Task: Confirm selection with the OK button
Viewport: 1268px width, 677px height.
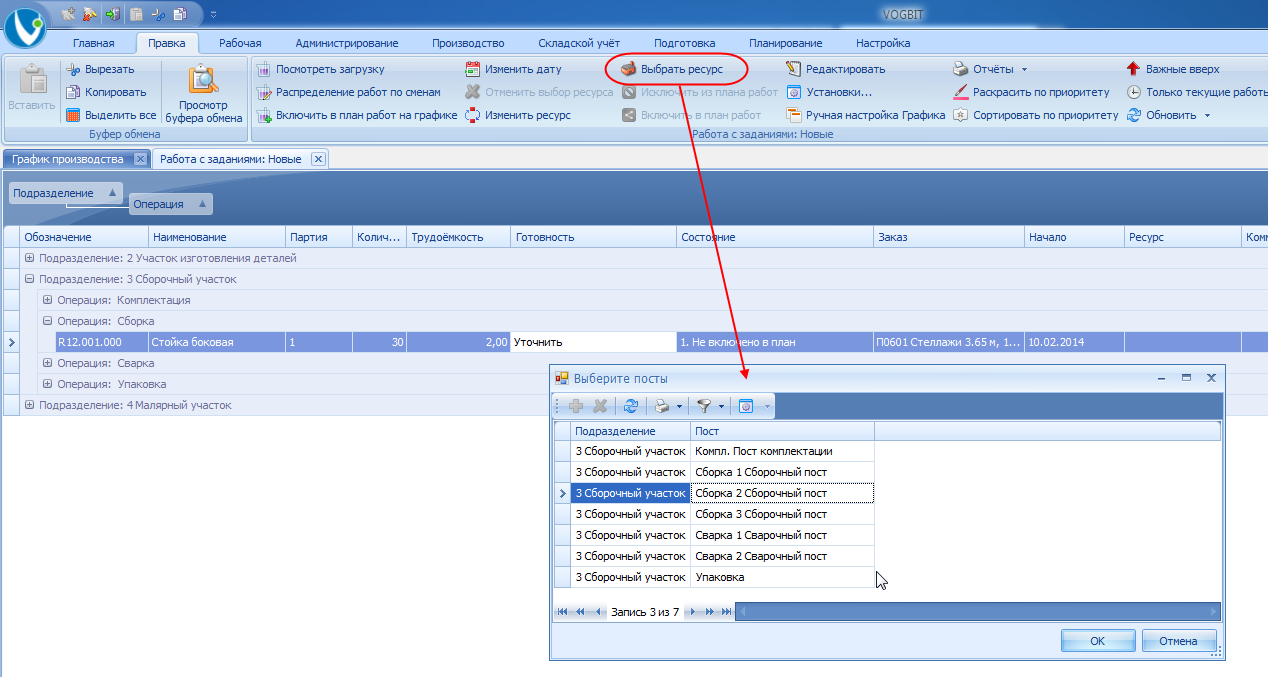Action: 1098,641
